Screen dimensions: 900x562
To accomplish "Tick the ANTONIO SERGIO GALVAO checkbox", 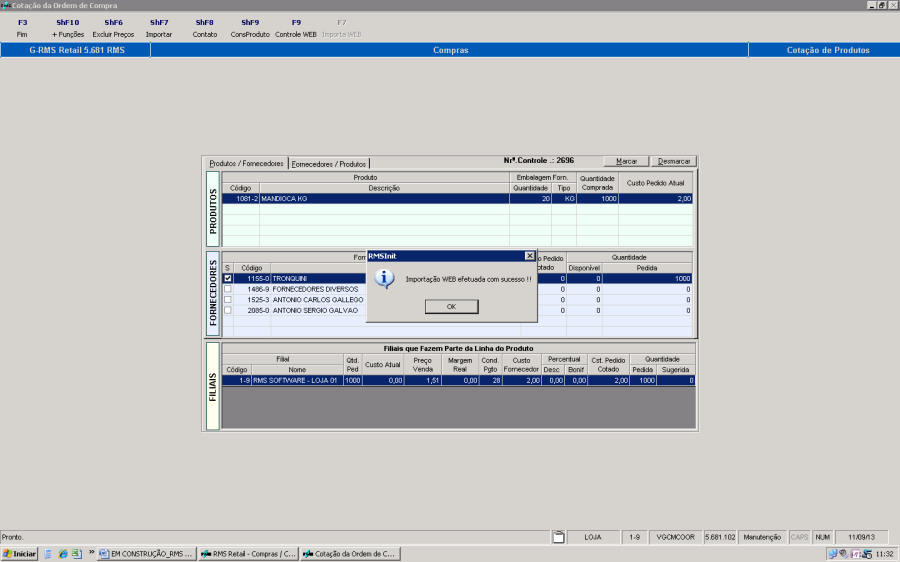I will point(227,310).
